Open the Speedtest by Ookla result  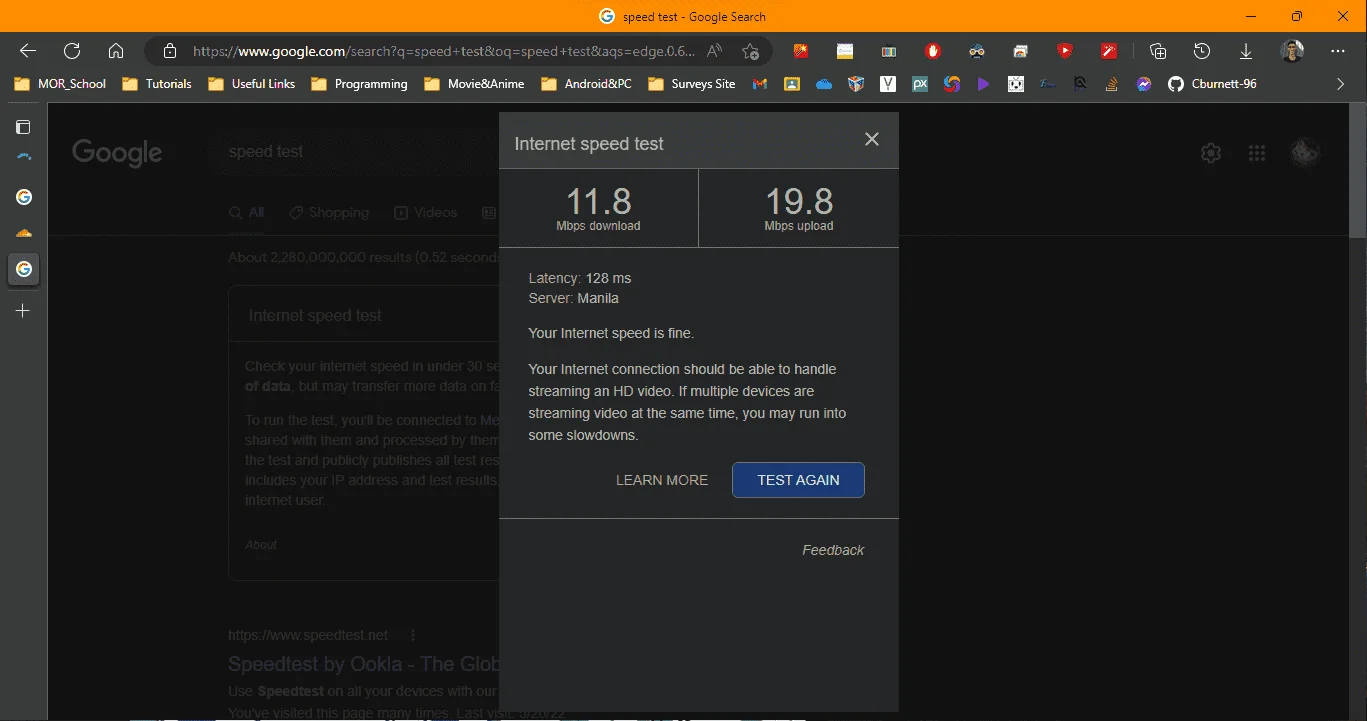click(364, 664)
